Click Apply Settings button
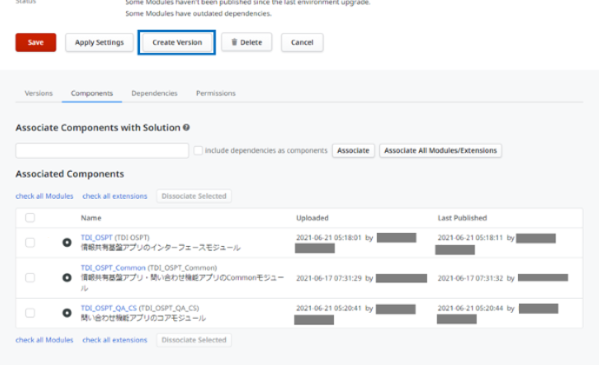Image resolution: width=599 pixels, height=365 pixels. coord(99,42)
